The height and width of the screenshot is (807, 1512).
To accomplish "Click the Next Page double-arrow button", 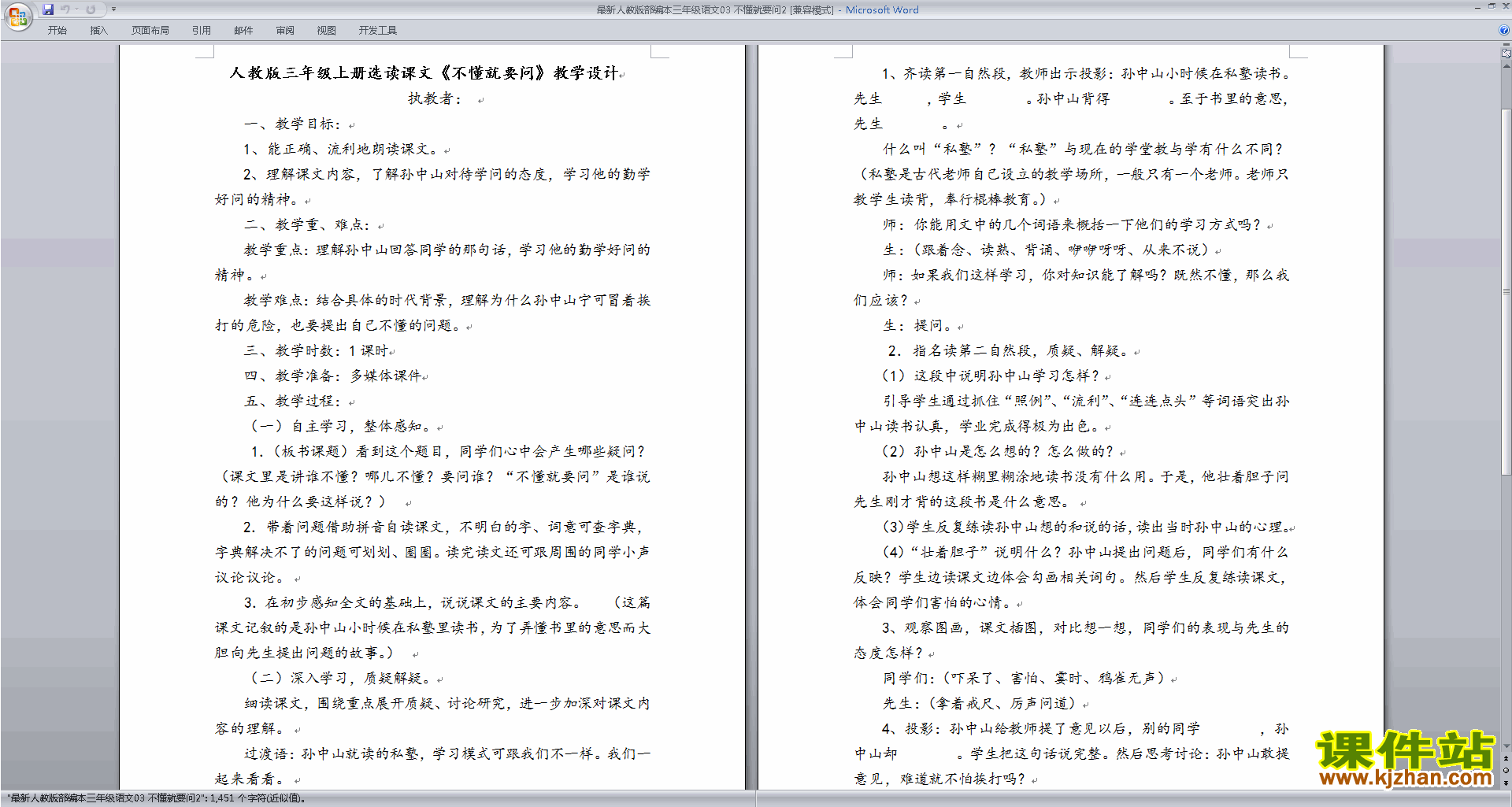I will click(1506, 783).
